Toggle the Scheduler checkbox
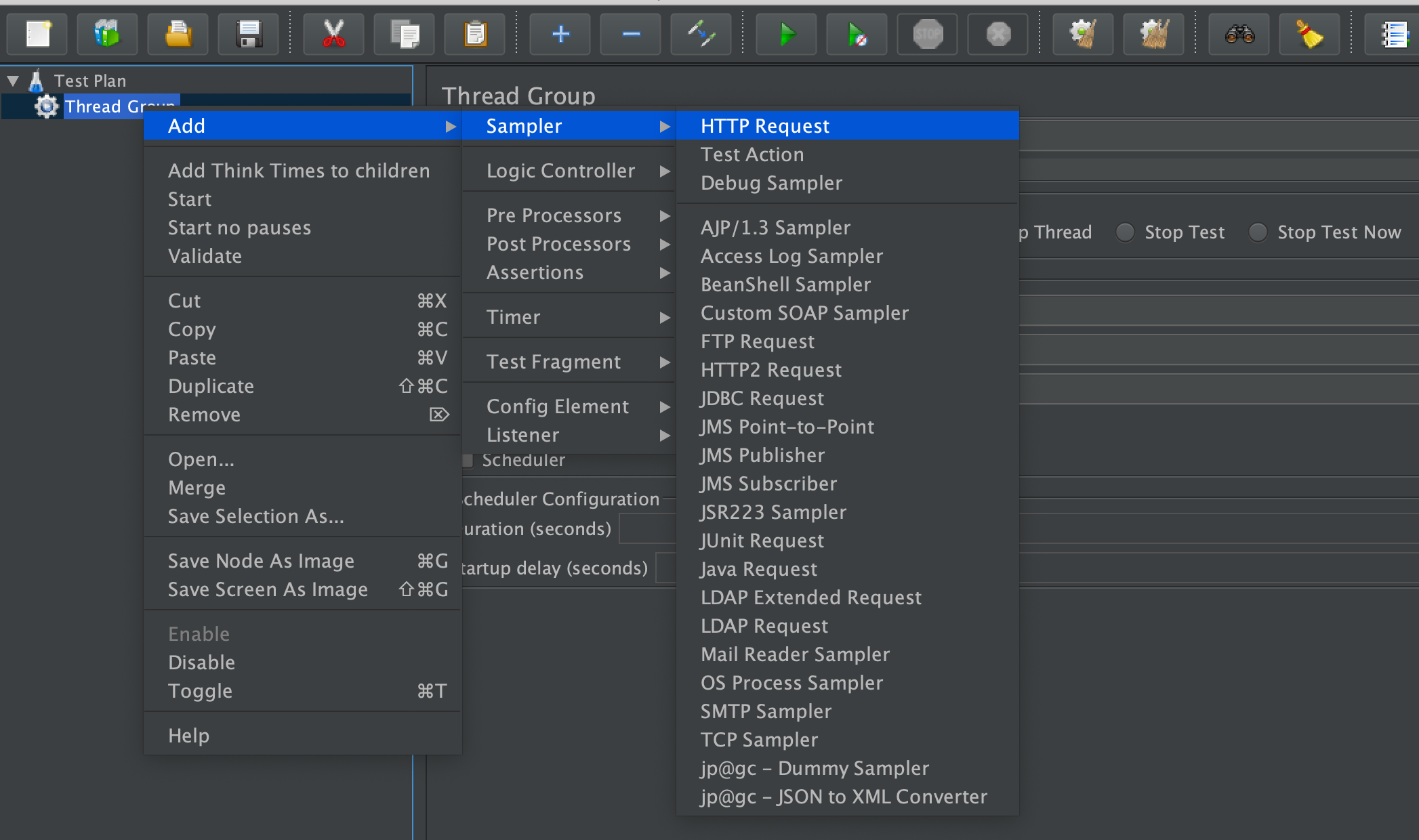The image size is (1419, 840). (468, 461)
